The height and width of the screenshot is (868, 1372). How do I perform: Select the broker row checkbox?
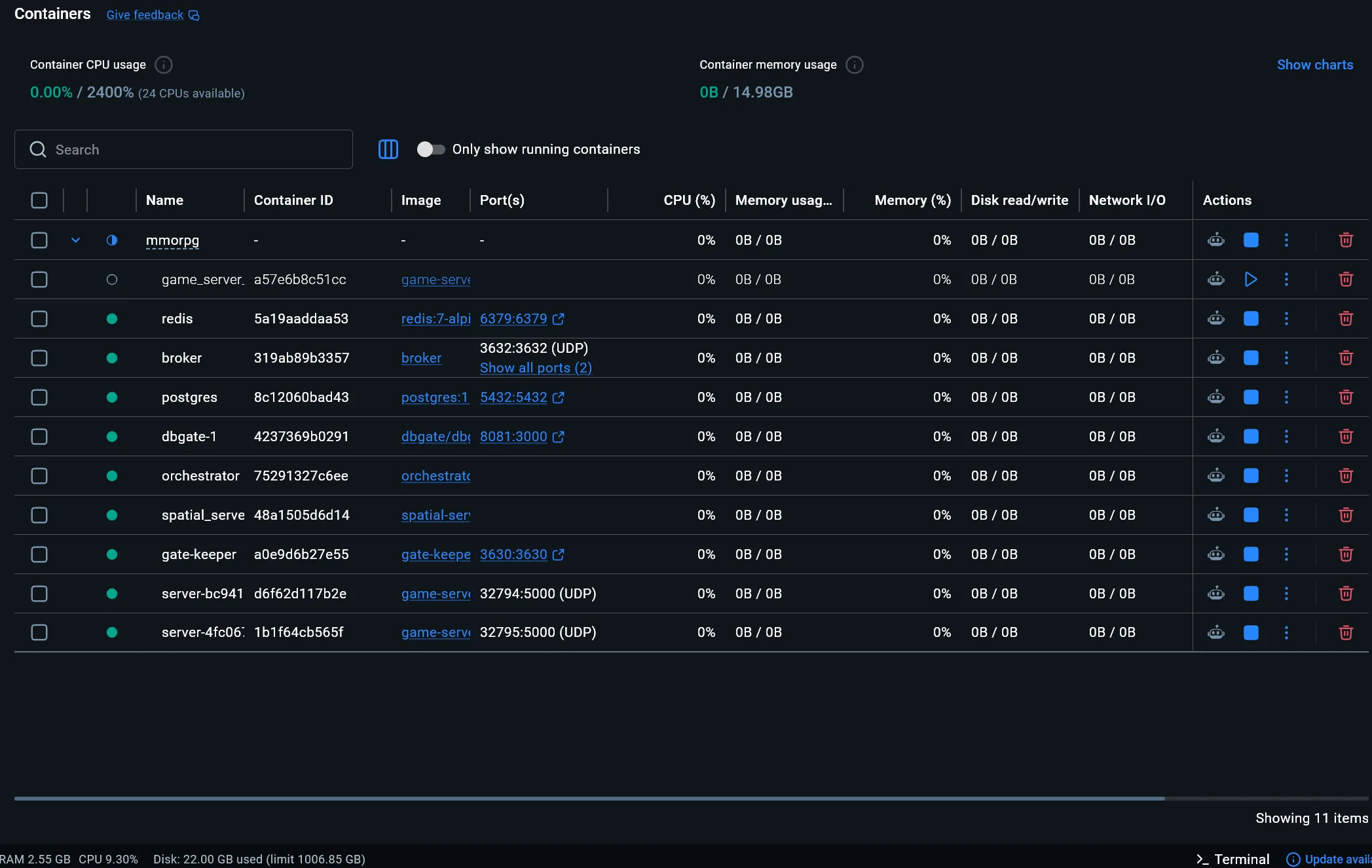tap(39, 358)
